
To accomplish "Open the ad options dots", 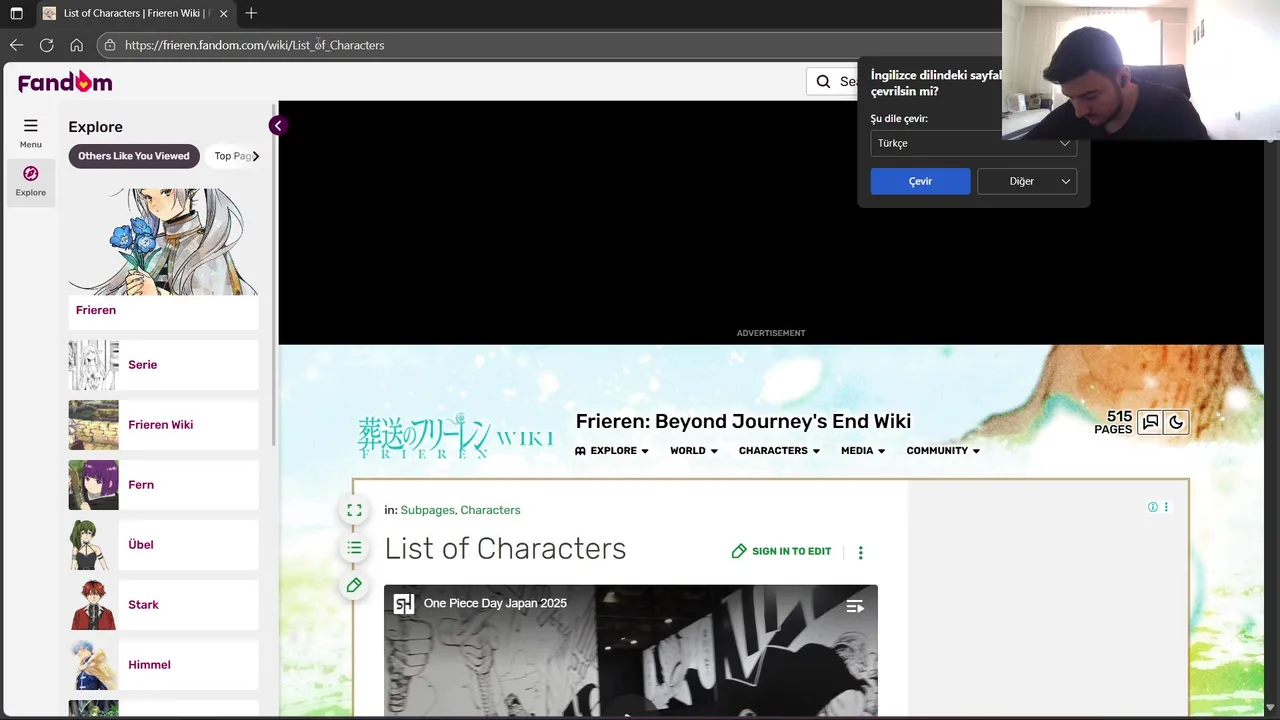I will tap(1165, 507).
